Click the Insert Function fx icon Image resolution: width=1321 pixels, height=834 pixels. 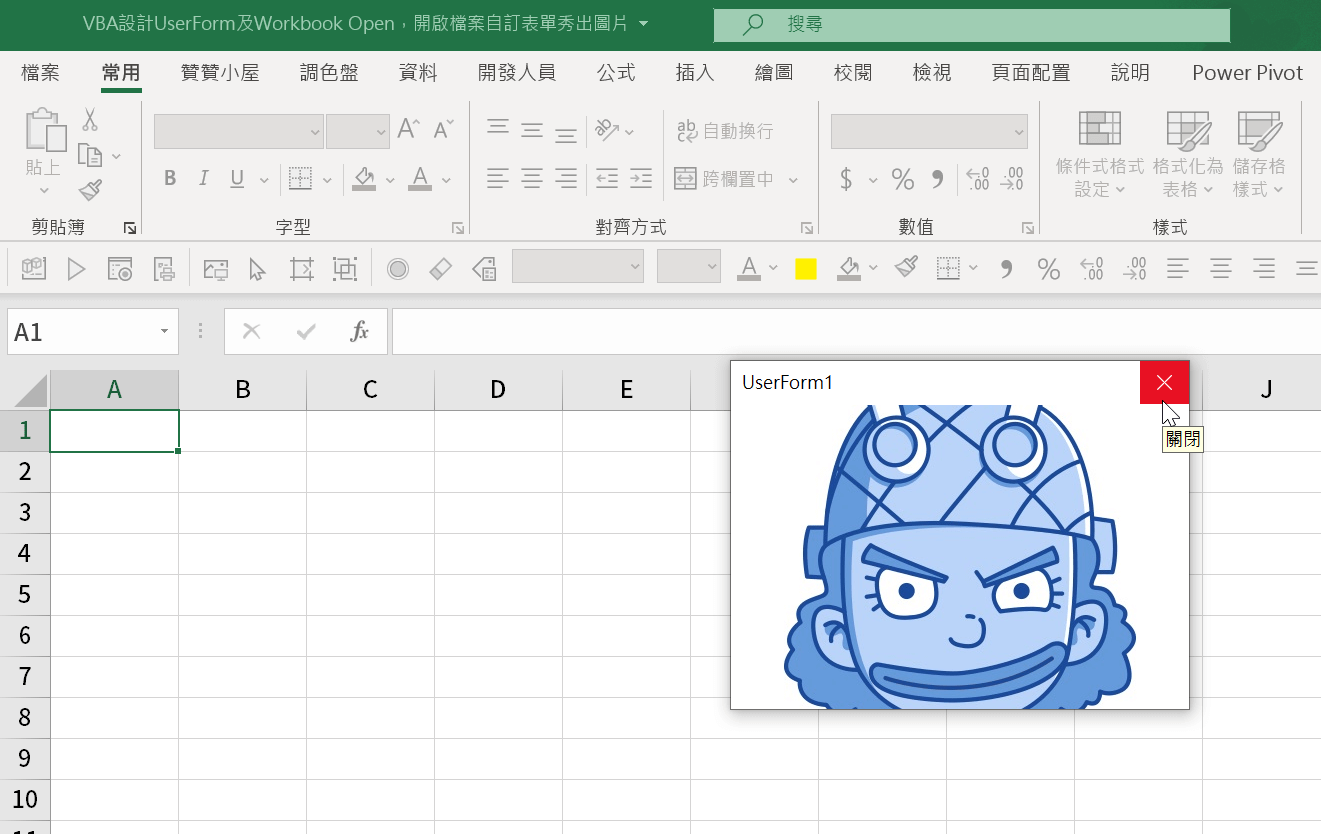coord(360,332)
